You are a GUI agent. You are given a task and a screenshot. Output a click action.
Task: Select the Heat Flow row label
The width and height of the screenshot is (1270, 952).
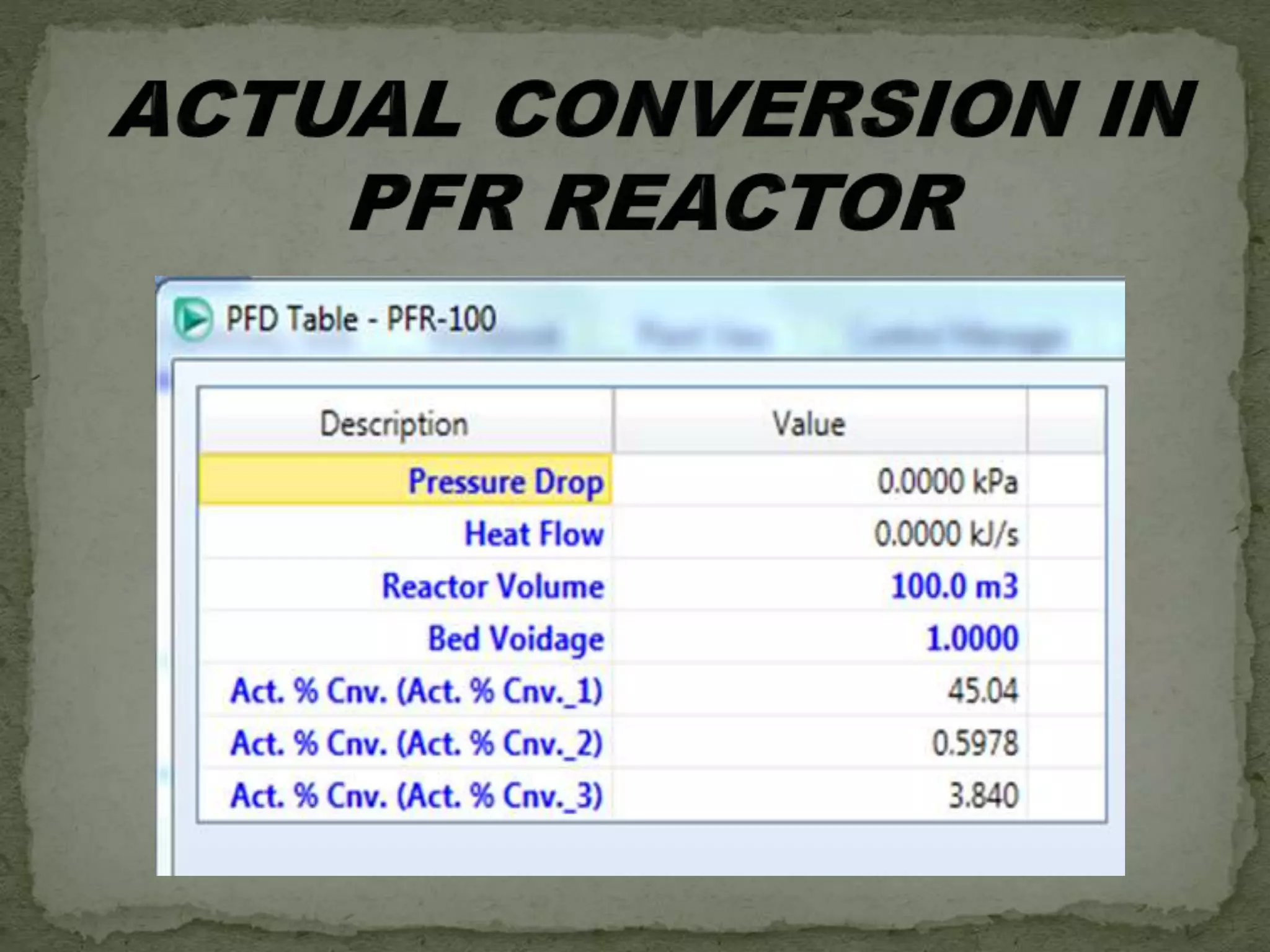[533, 534]
